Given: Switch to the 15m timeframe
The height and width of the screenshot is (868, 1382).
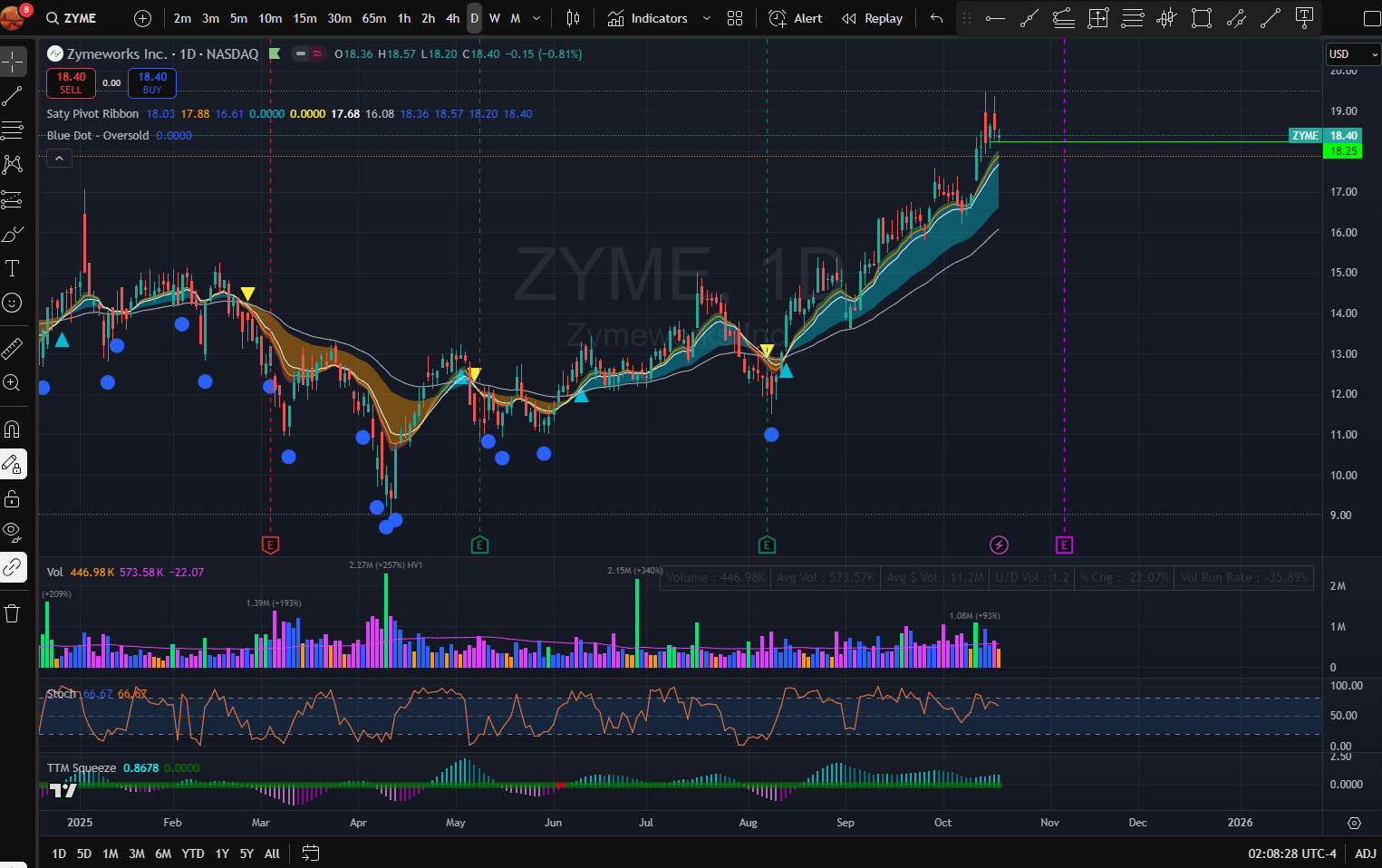Looking at the screenshot, I should pyautogui.click(x=304, y=18).
